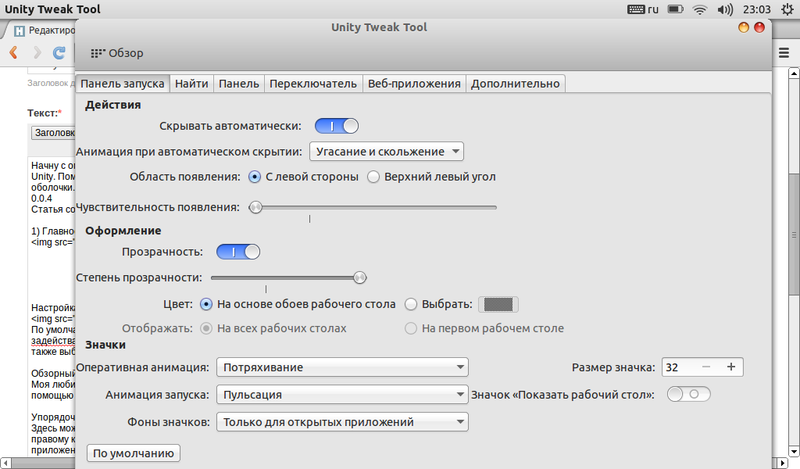The height and width of the screenshot is (469, 800).
Task: Open the Заголовок dropdown in the browser editor
Action: coord(53,133)
